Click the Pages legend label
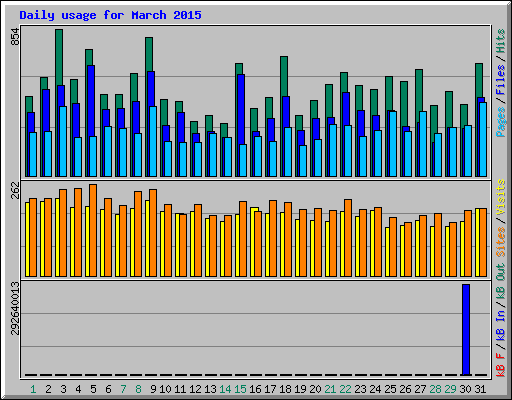Viewport: 512px width, 400px height. pos(501,122)
